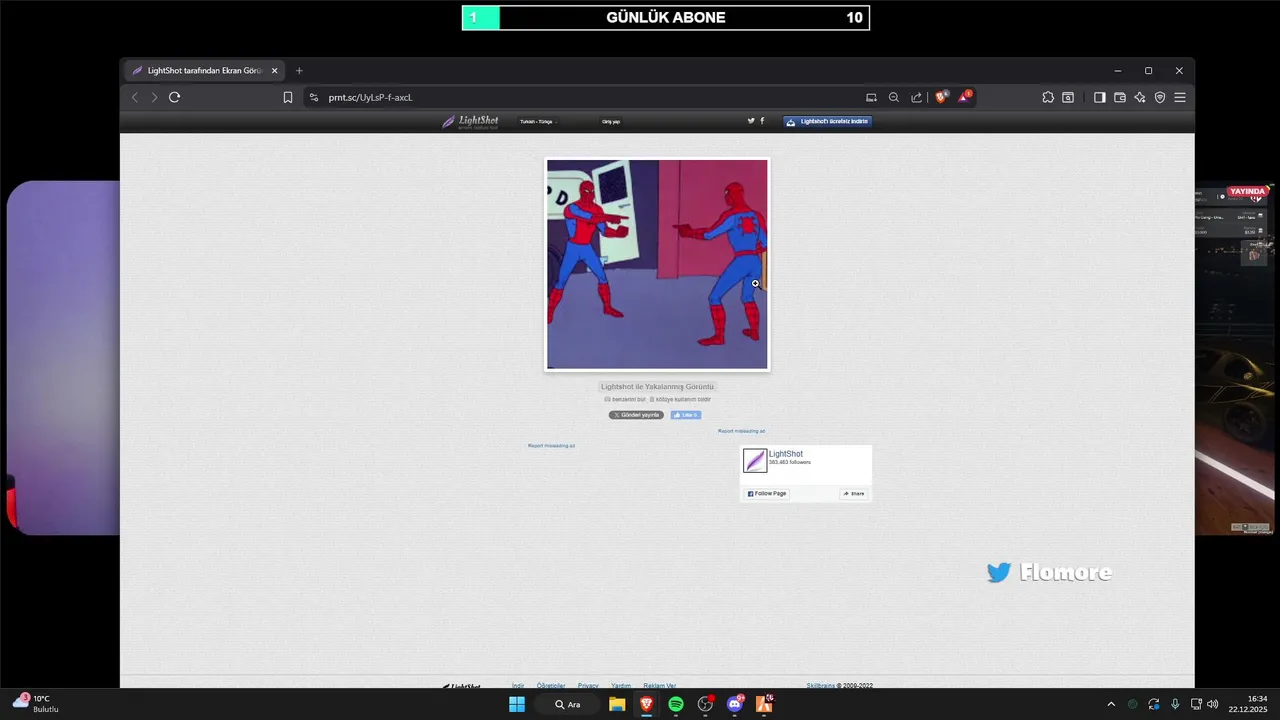
Task: Click the volume speaker icon in tray
Action: [1212, 704]
